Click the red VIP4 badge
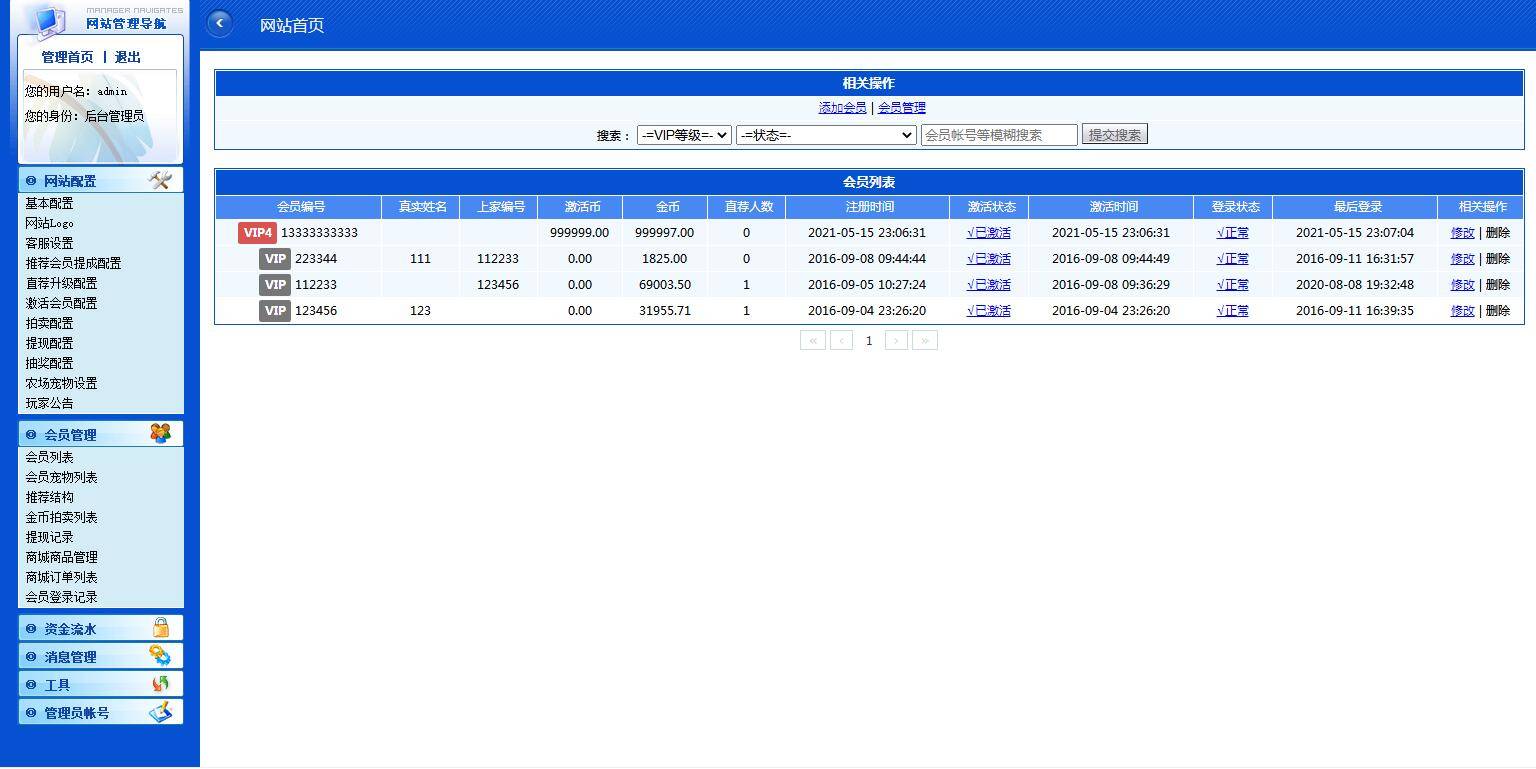The width and height of the screenshot is (1536, 769). coord(257,233)
